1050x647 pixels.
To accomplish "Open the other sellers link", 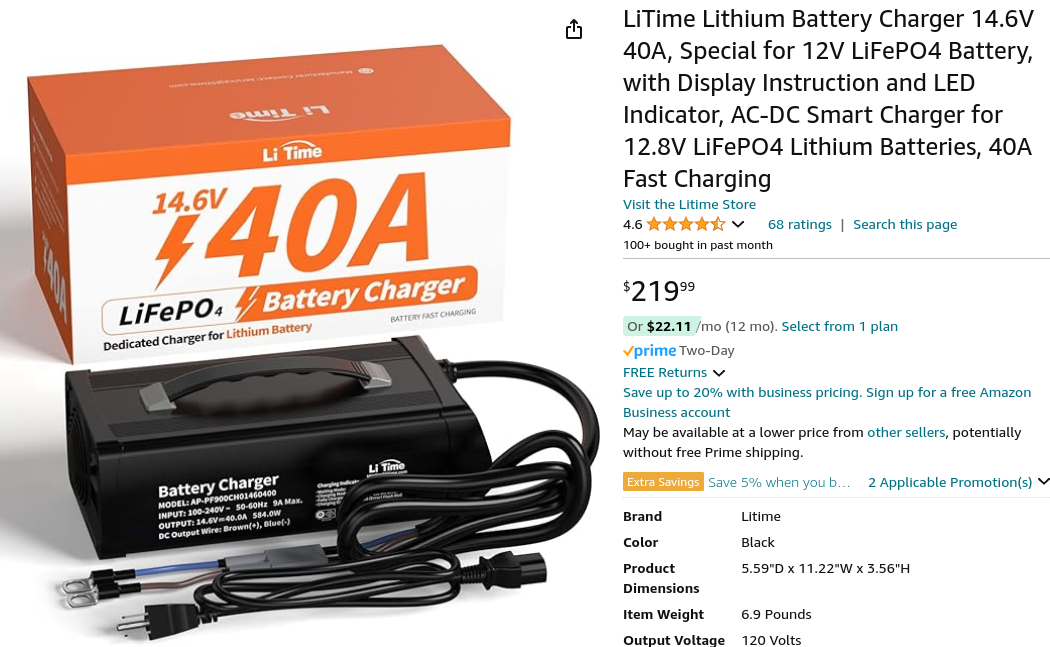I will [905, 433].
